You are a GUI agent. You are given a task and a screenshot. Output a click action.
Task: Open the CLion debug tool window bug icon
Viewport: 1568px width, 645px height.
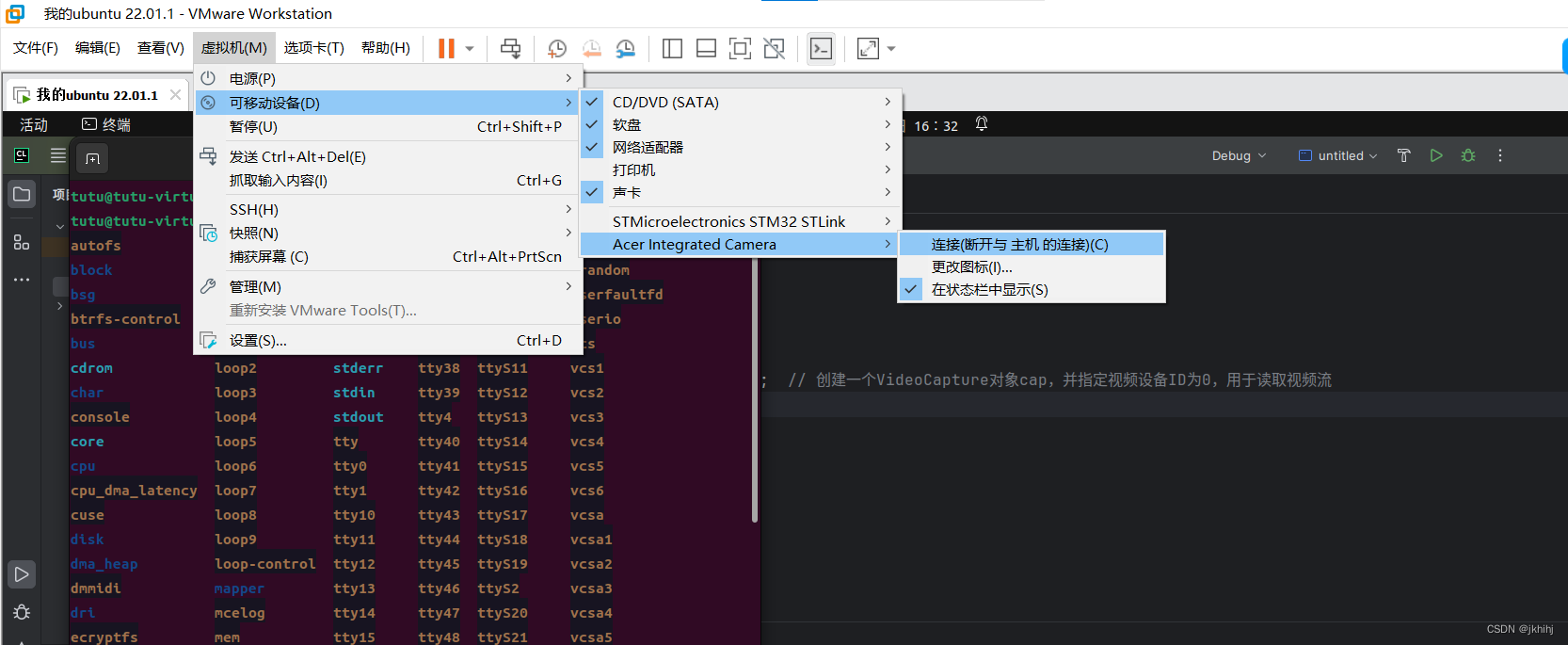pos(22,612)
